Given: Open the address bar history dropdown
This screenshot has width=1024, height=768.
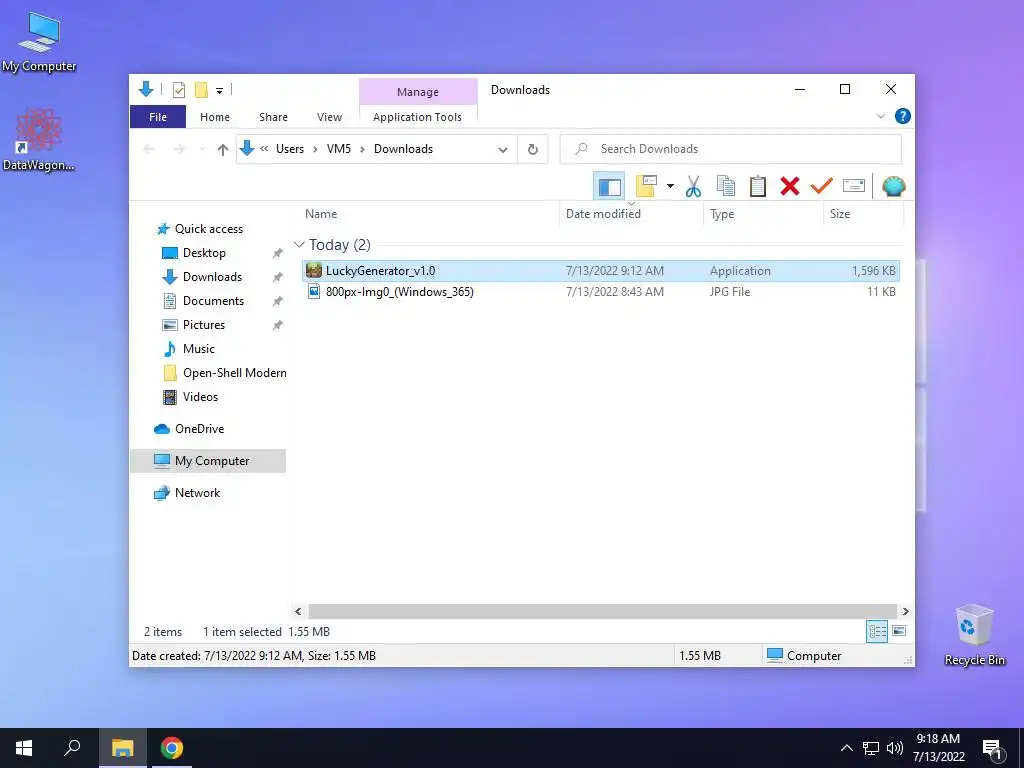Looking at the screenshot, I should 503,150.
